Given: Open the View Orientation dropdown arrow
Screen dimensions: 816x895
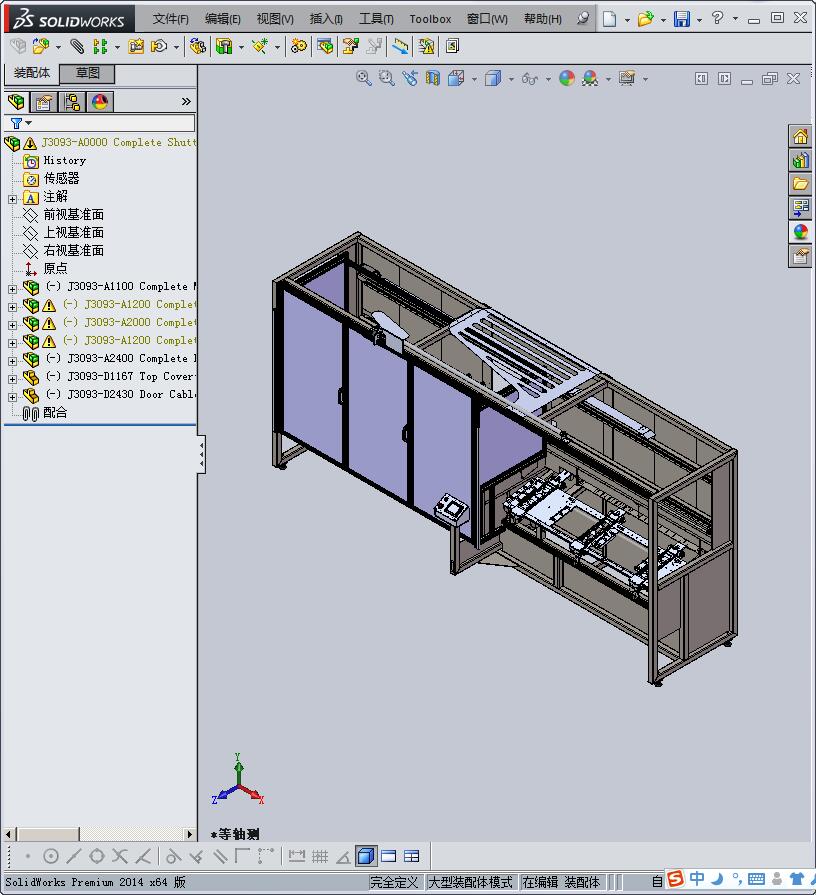Looking at the screenshot, I should pos(474,79).
